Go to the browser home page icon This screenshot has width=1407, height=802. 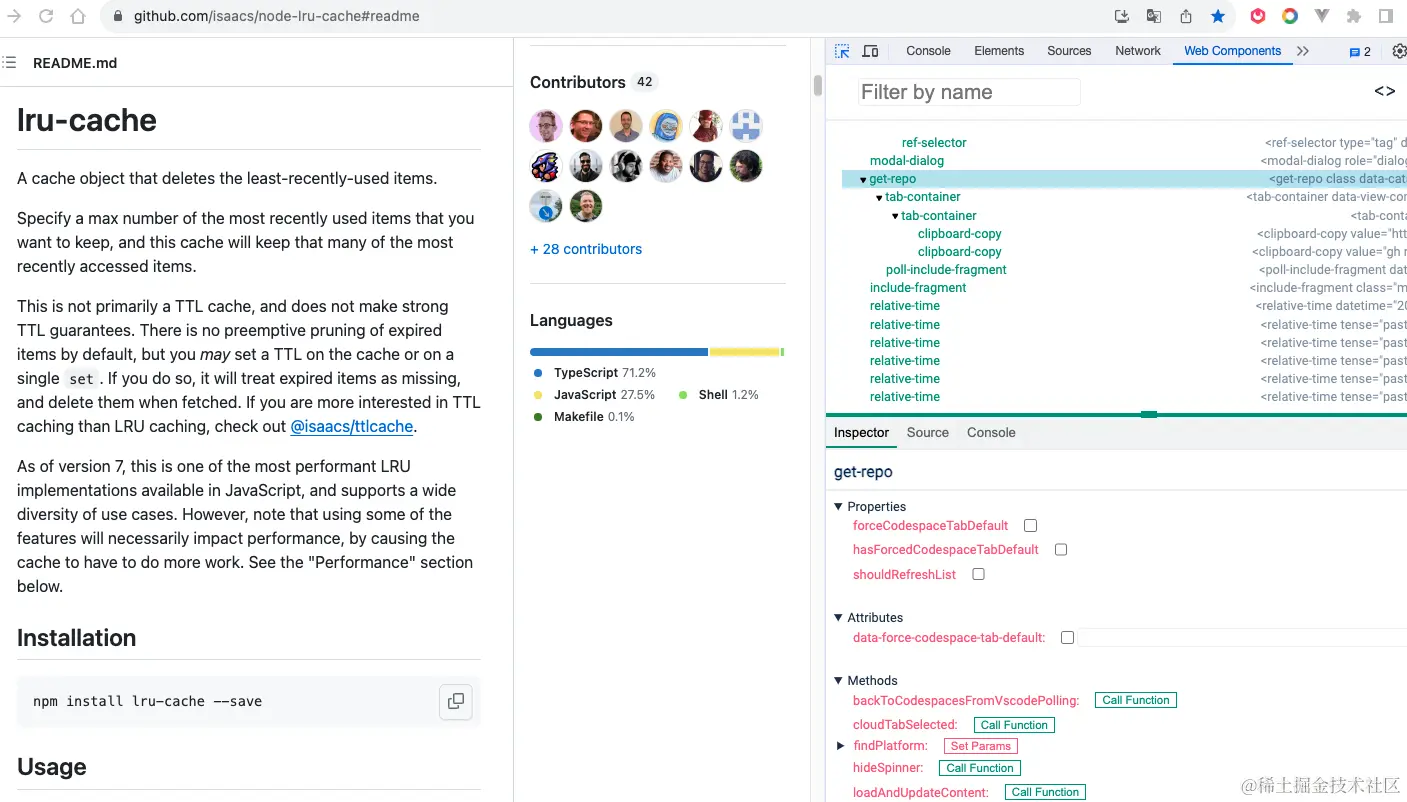coord(78,16)
